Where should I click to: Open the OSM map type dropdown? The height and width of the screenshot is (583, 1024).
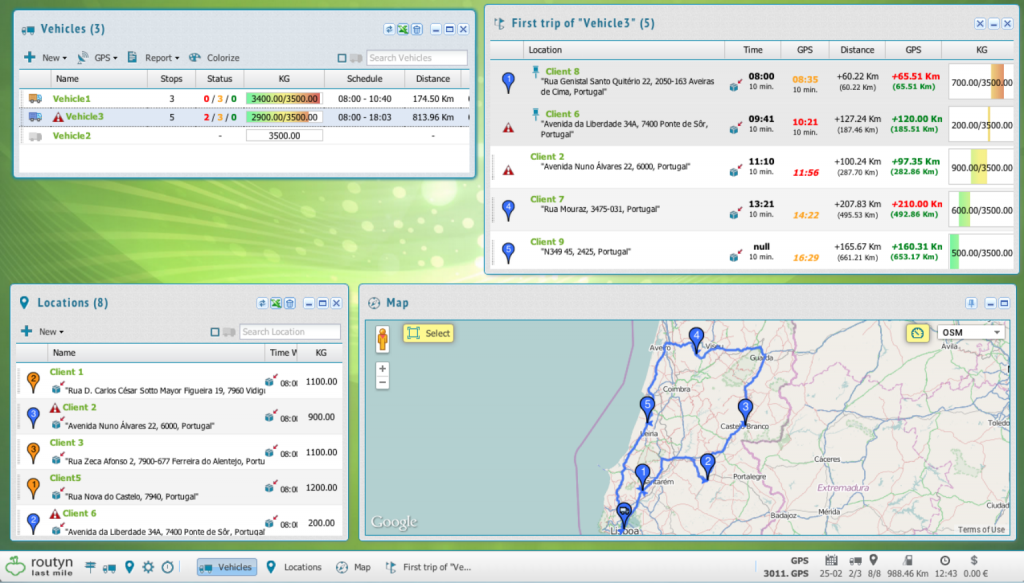pos(969,332)
